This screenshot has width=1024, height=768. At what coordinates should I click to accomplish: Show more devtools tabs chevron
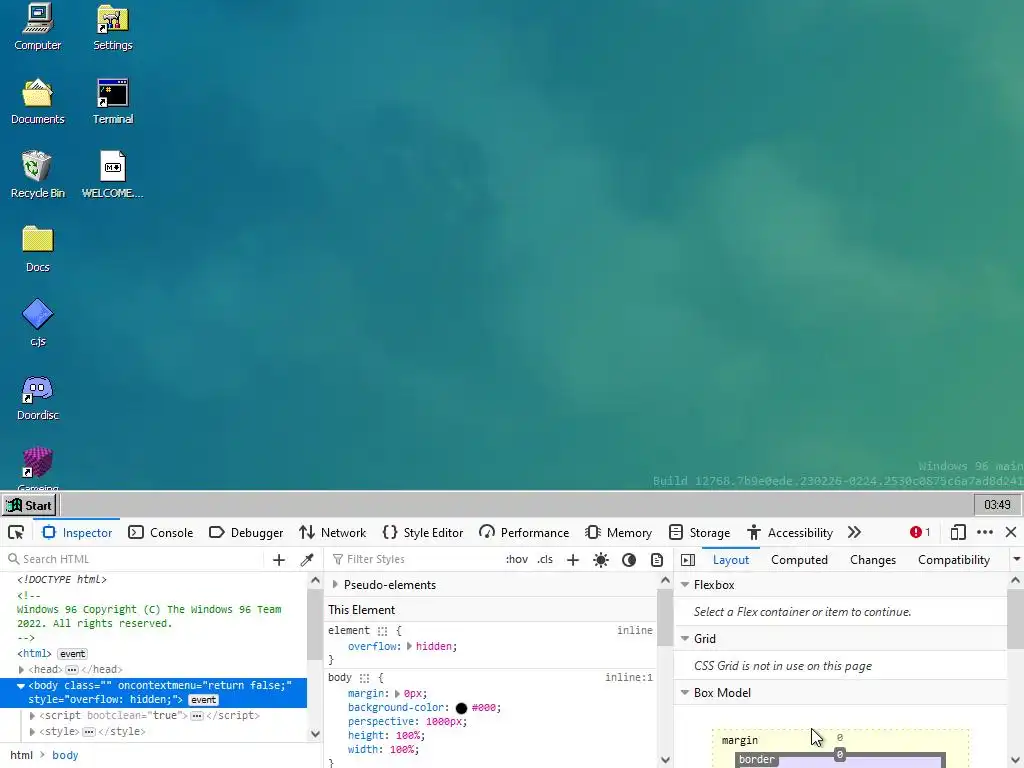point(854,532)
